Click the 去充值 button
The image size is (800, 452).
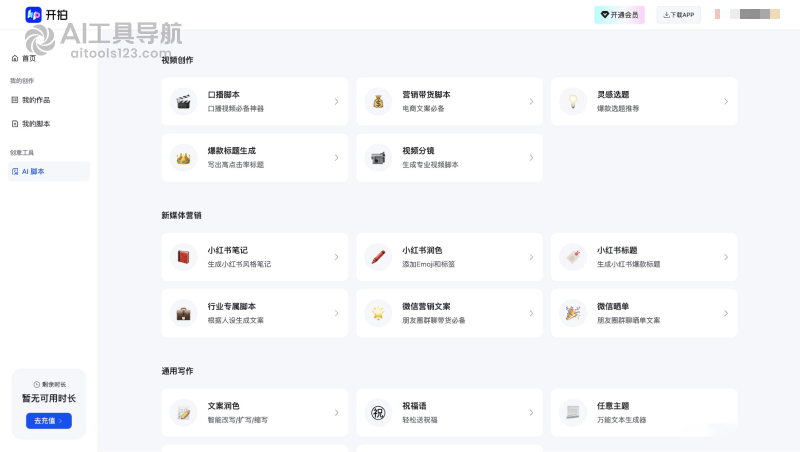coord(48,421)
